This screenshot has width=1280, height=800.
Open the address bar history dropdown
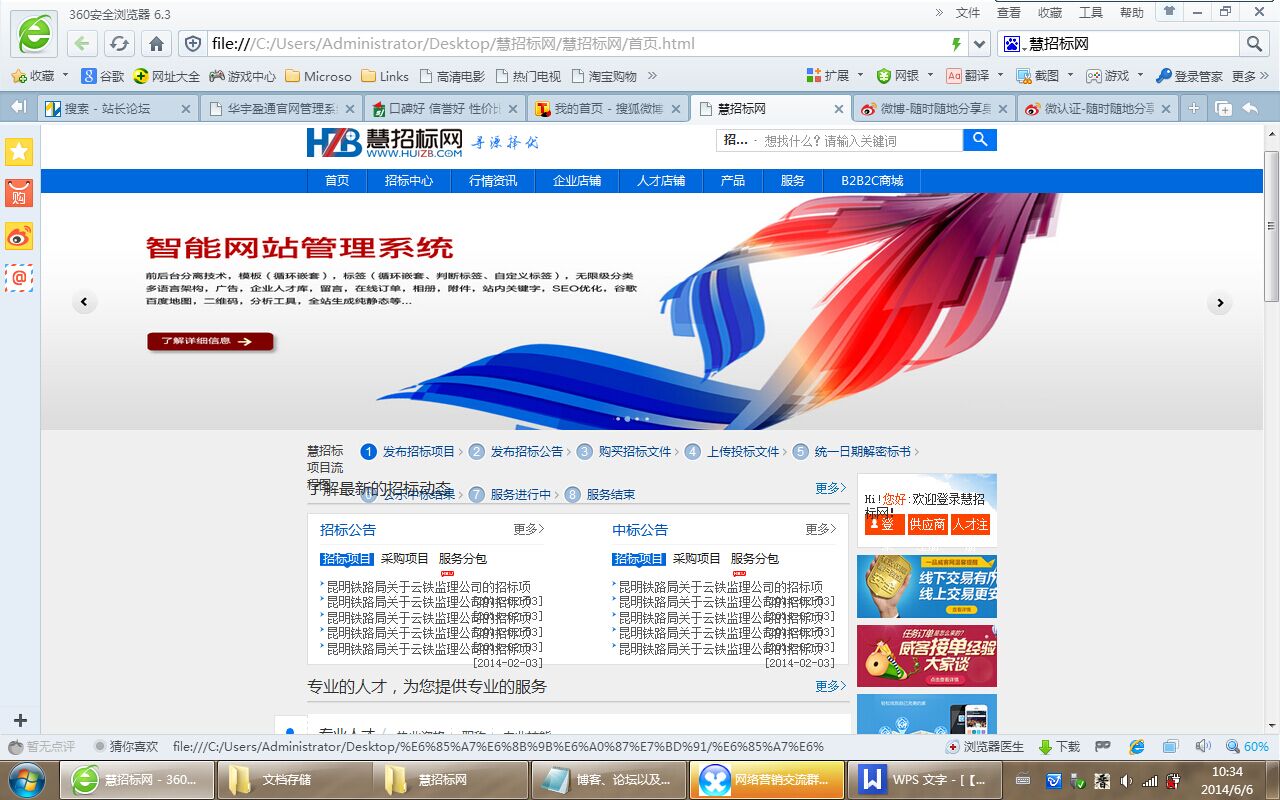(979, 44)
